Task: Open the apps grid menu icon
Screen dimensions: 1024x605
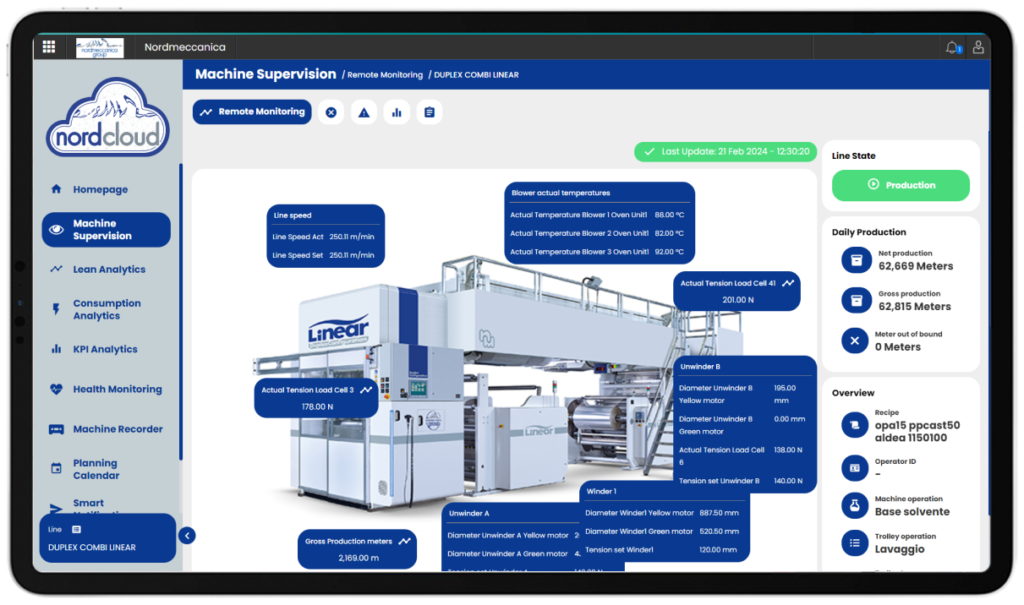Action: (x=48, y=46)
